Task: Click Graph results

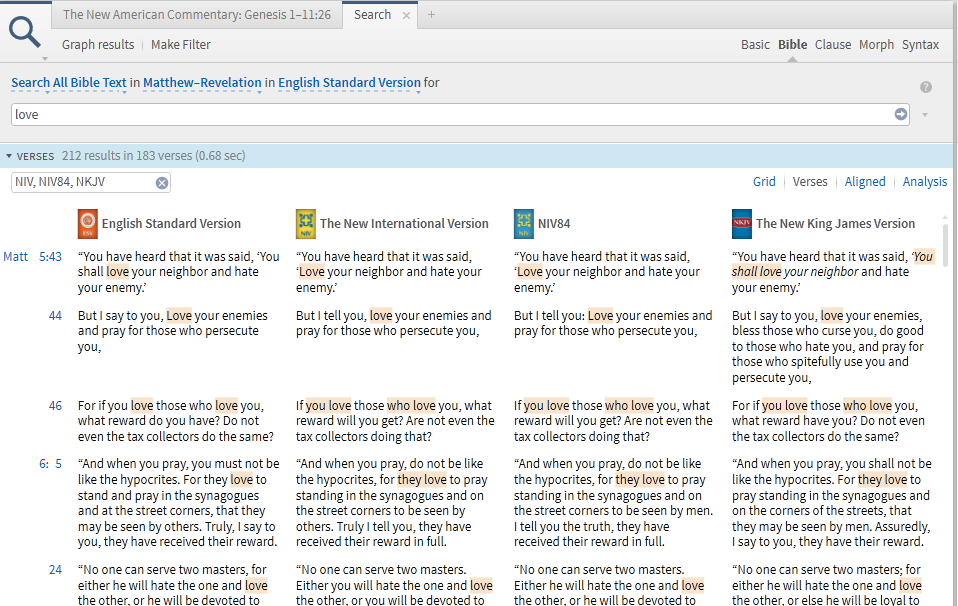Action: pos(98,45)
